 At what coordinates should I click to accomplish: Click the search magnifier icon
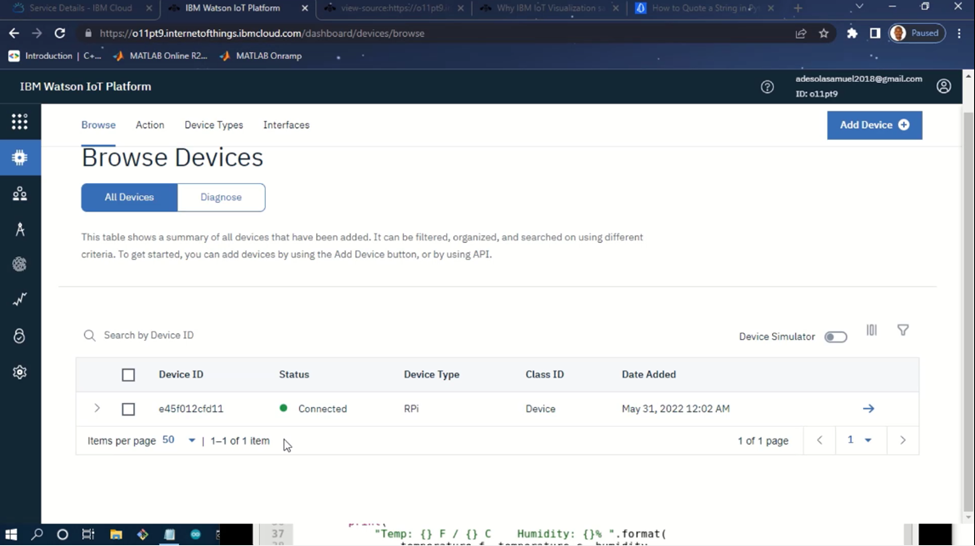(90, 335)
